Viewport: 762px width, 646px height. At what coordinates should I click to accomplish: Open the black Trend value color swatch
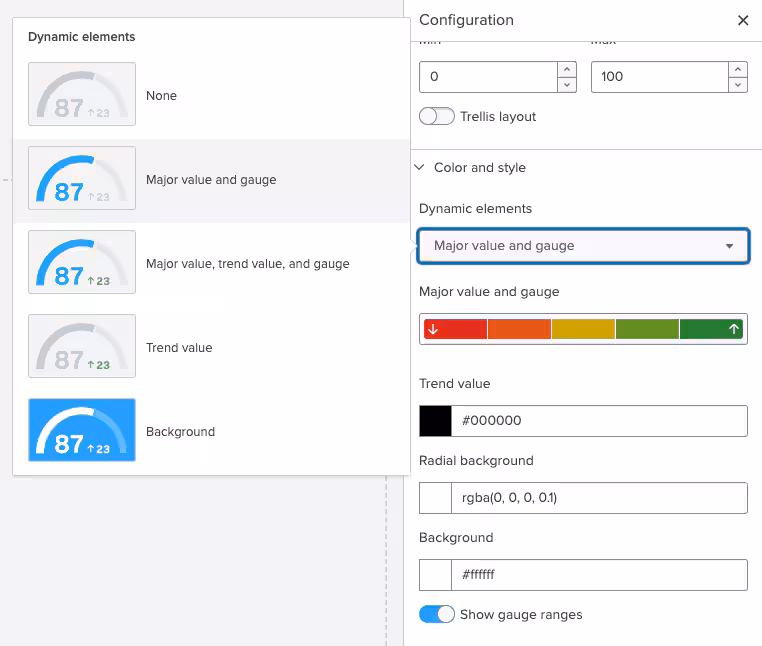pos(435,421)
